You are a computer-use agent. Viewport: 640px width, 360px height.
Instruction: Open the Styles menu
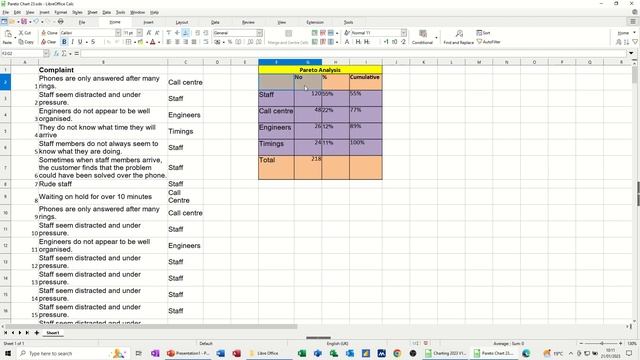77,13
